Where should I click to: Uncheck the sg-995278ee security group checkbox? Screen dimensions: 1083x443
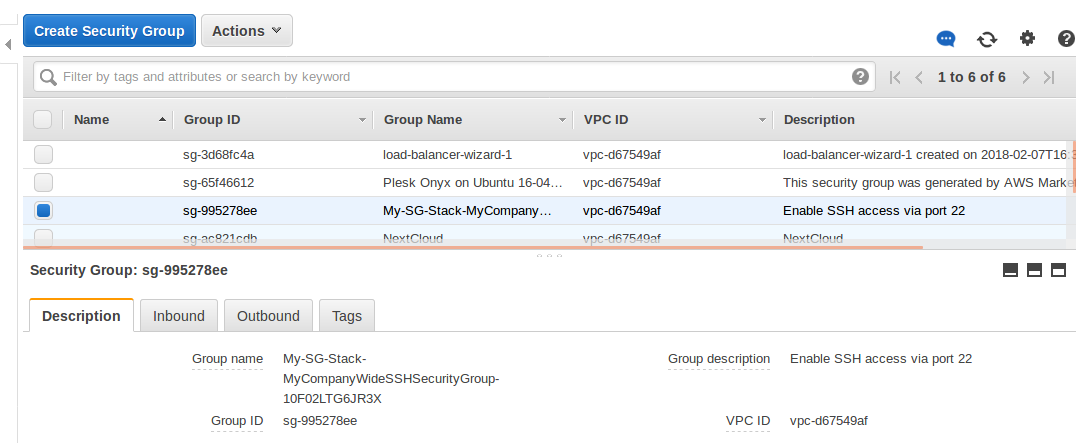click(44, 211)
